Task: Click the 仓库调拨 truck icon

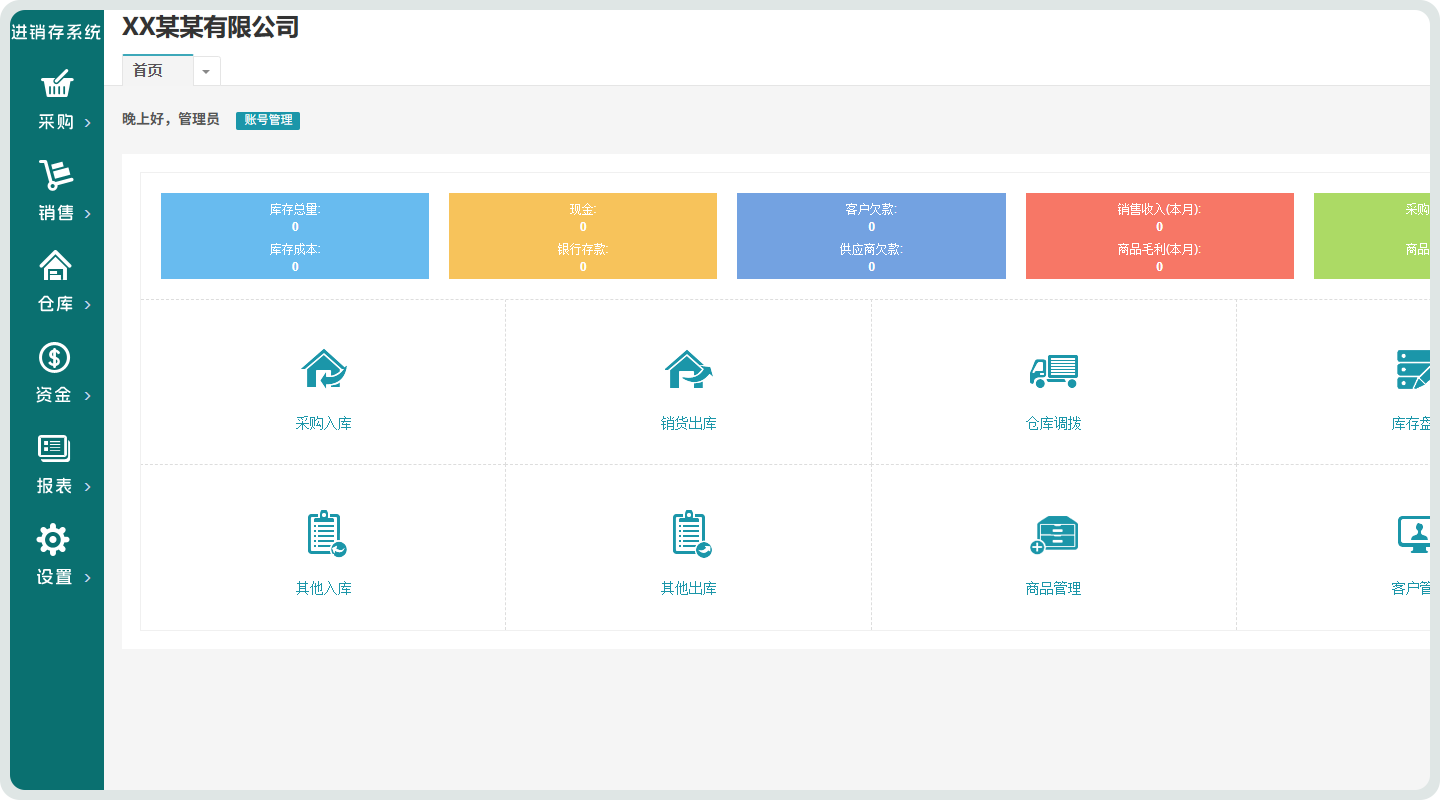Action: pyautogui.click(x=1053, y=370)
